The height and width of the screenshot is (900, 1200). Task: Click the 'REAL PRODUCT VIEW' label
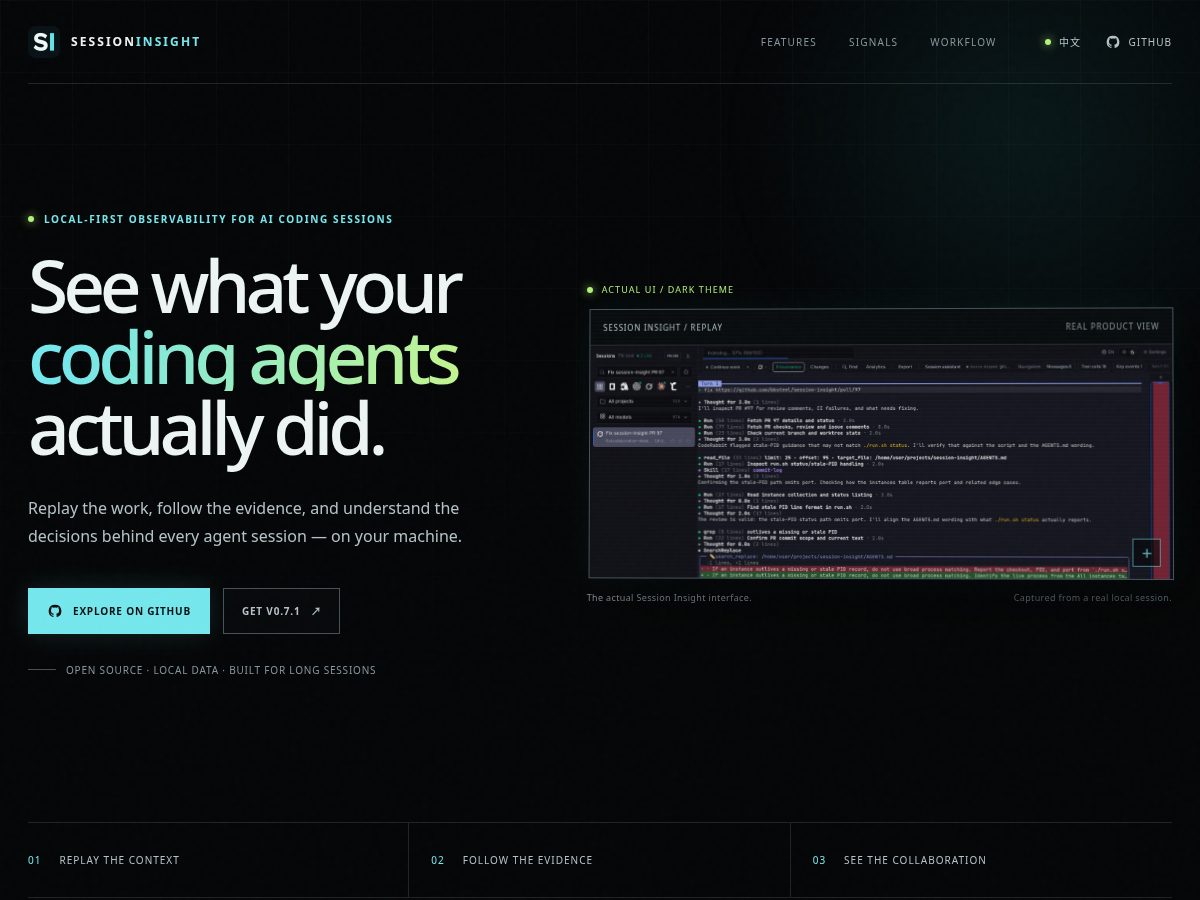point(1112,326)
